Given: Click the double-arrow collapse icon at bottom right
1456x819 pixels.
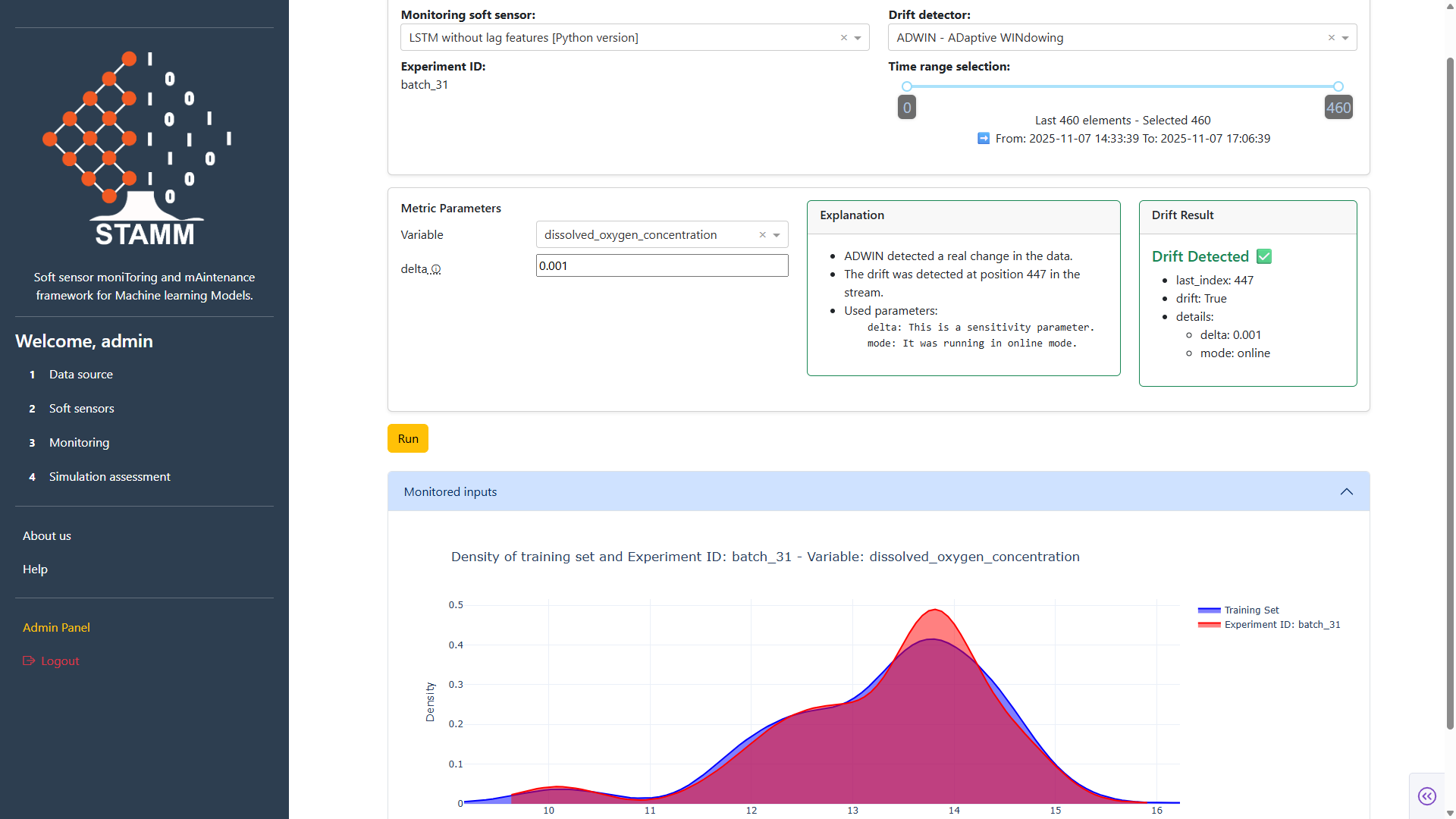Looking at the screenshot, I should [x=1426, y=795].
